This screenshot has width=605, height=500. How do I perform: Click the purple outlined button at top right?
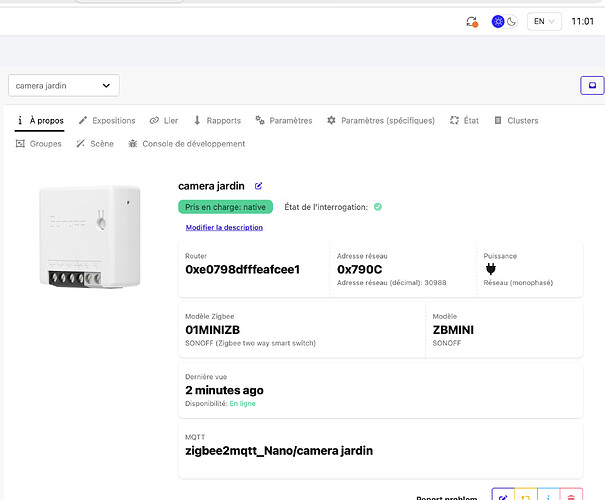point(592,85)
